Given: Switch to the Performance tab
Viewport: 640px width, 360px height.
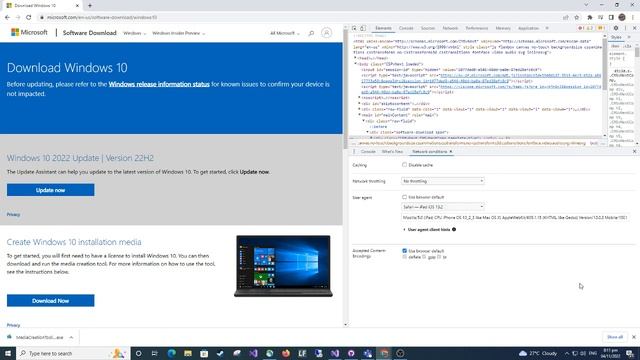Looking at the screenshot, I should point(477,28).
